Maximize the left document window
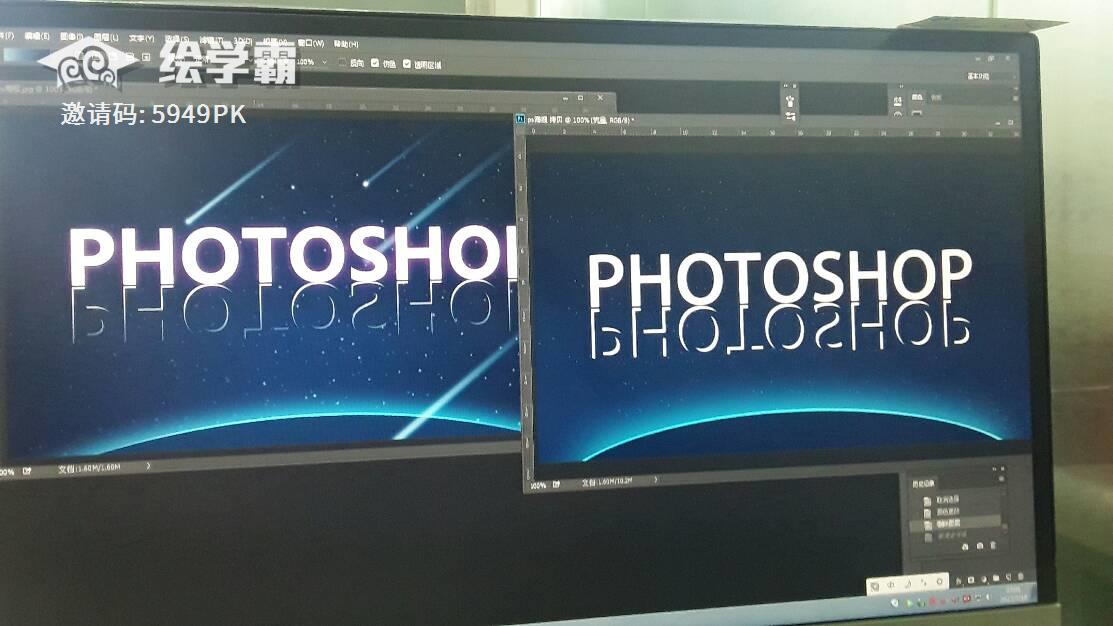1113x626 pixels. (581, 97)
